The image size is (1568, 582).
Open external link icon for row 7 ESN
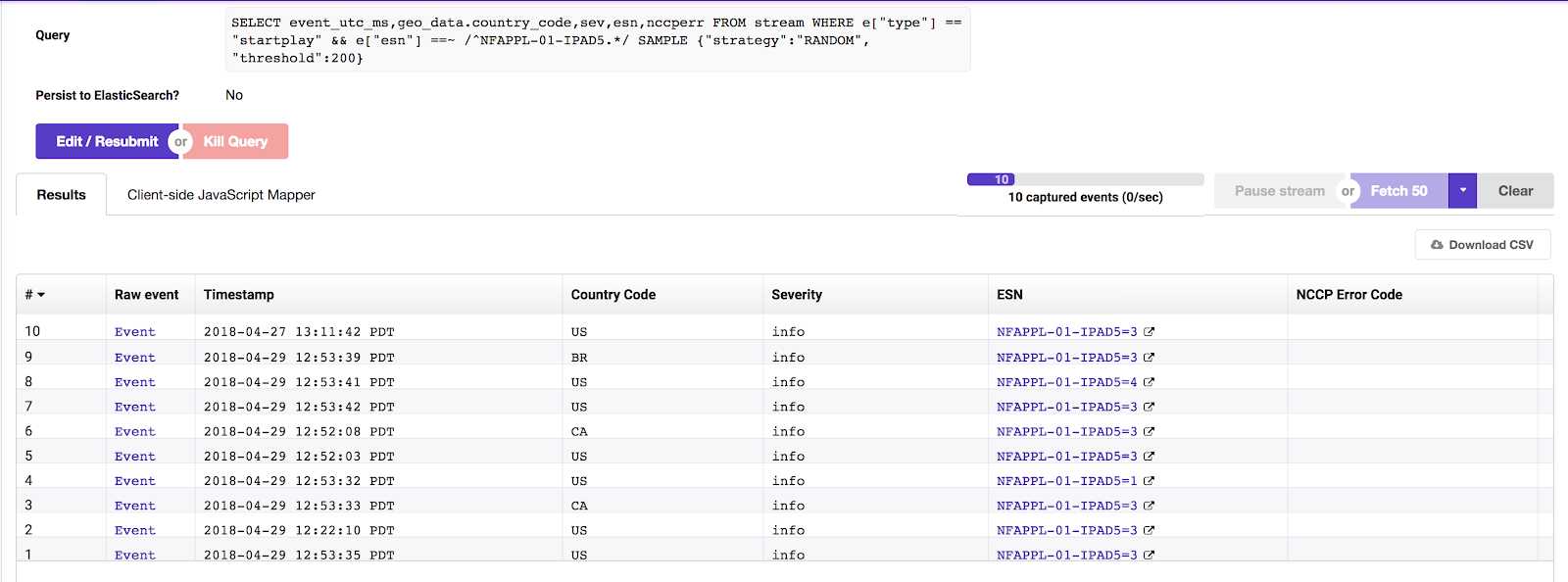1149,407
